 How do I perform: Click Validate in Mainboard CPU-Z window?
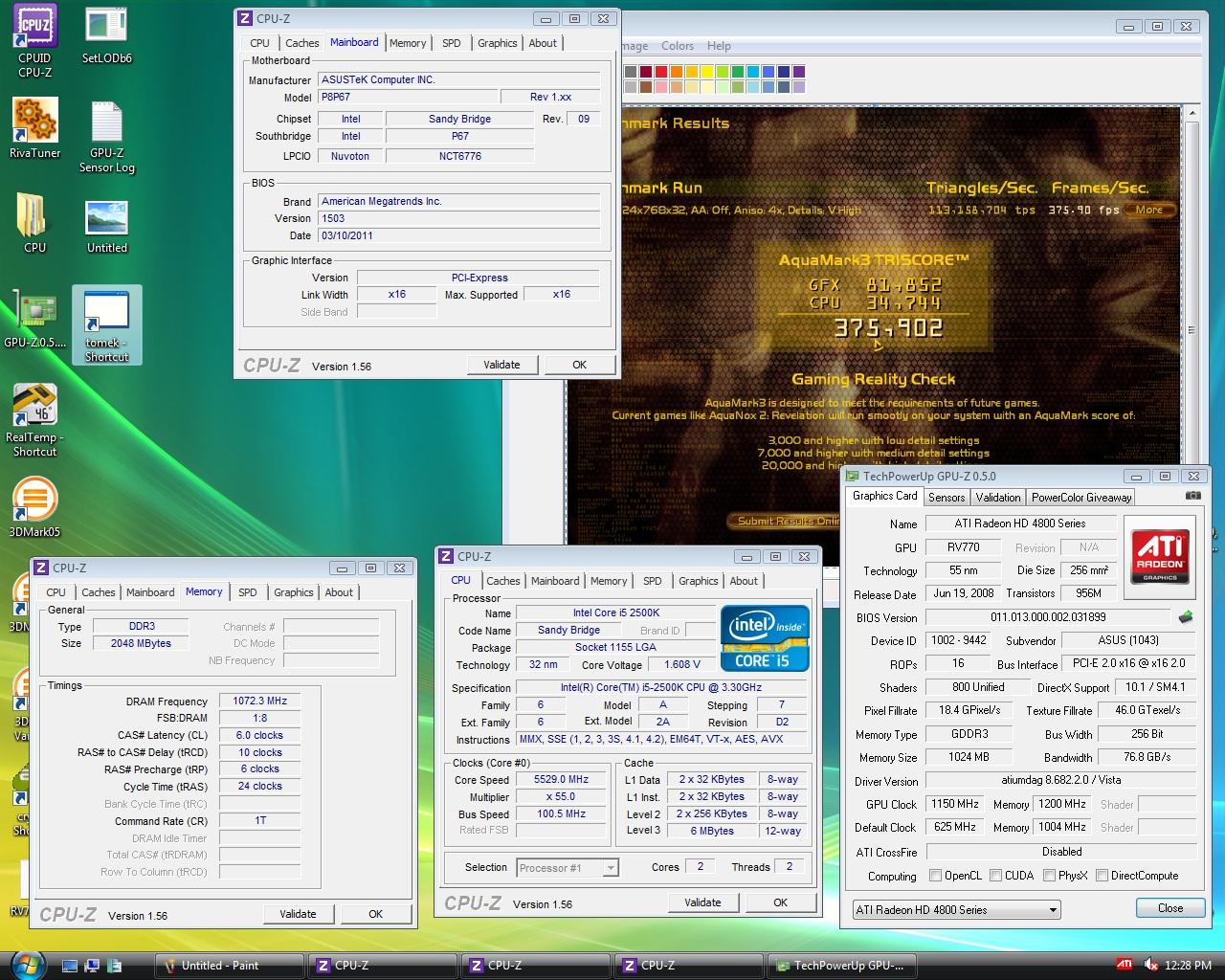coord(501,365)
